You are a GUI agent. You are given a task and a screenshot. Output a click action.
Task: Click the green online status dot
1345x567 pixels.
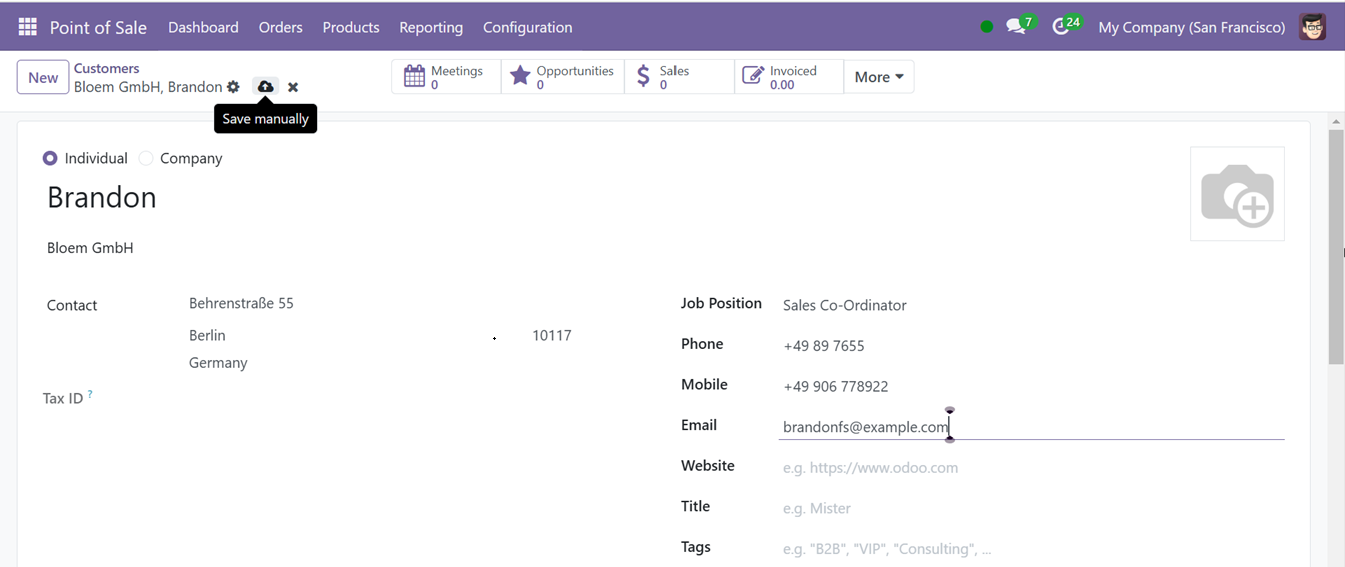[987, 27]
